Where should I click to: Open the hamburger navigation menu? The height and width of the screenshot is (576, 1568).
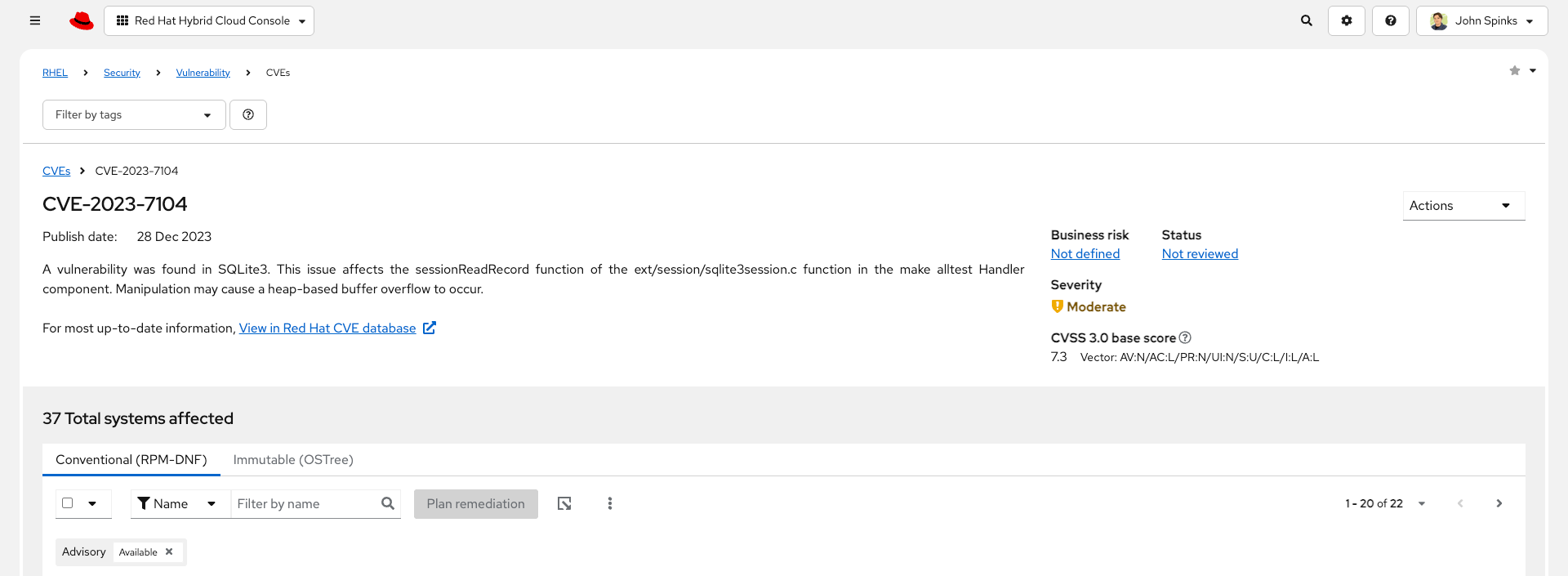pyautogui.click(x=35, y=20)
